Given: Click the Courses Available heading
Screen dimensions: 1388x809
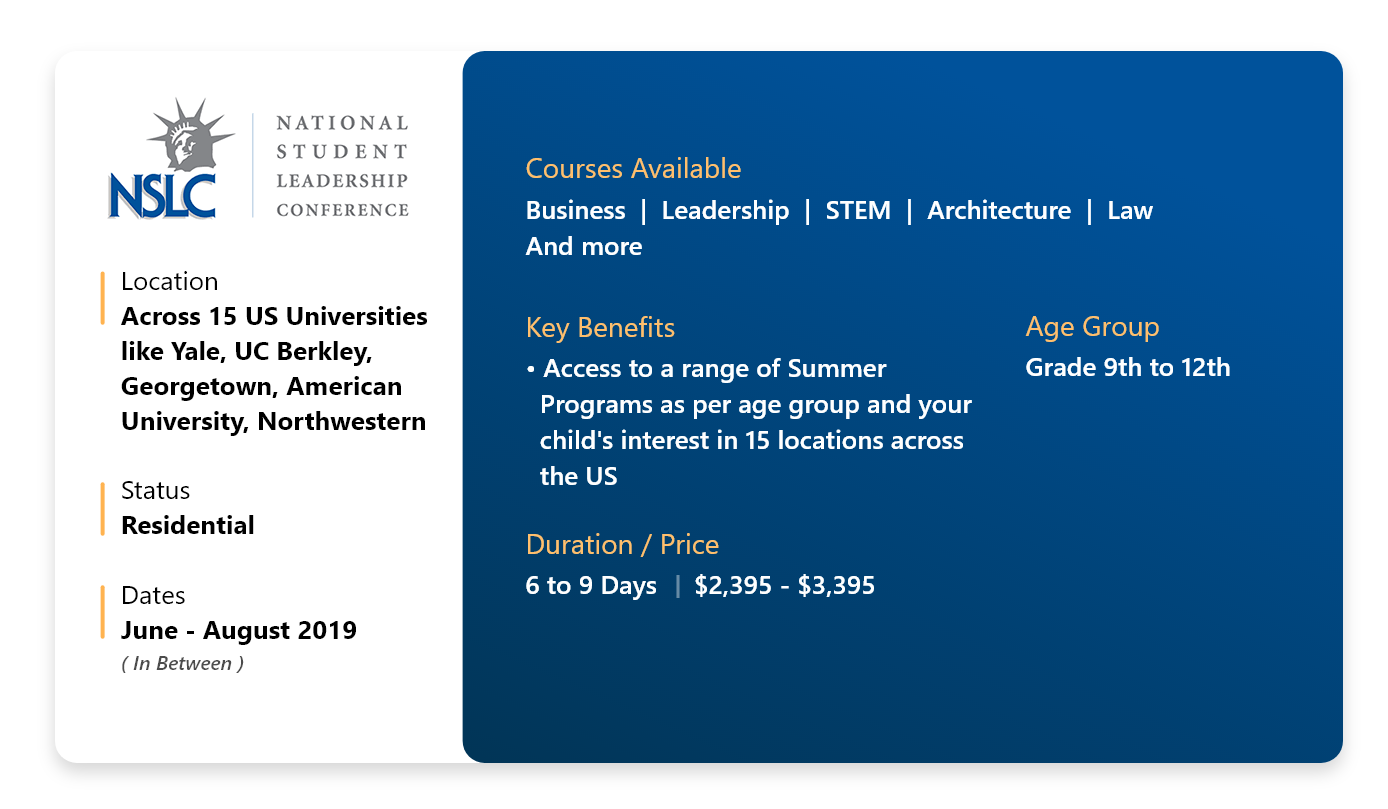Looking at the screenshot, I should (634, 169).
